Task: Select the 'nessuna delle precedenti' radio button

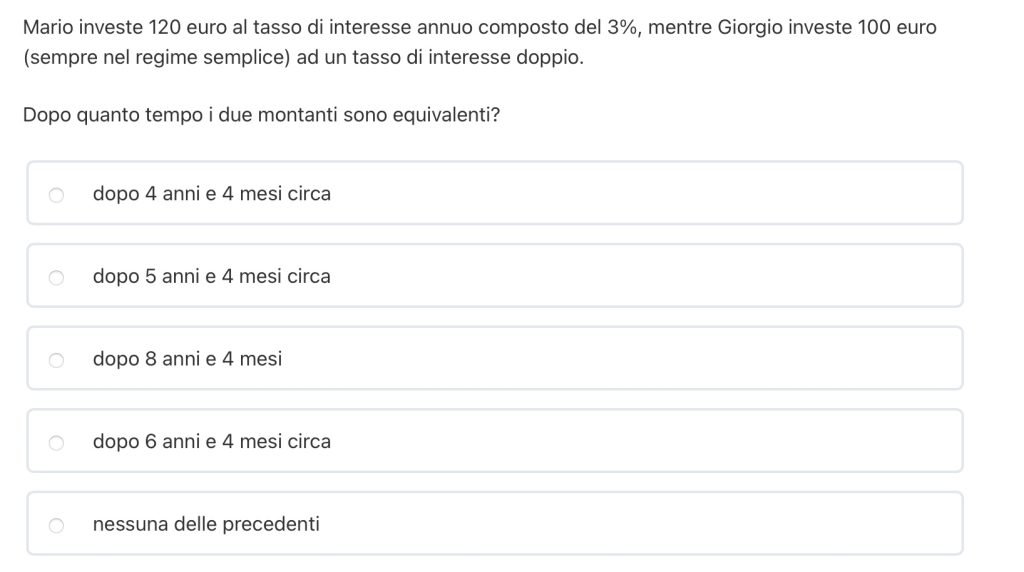Action: coord(57,525)
